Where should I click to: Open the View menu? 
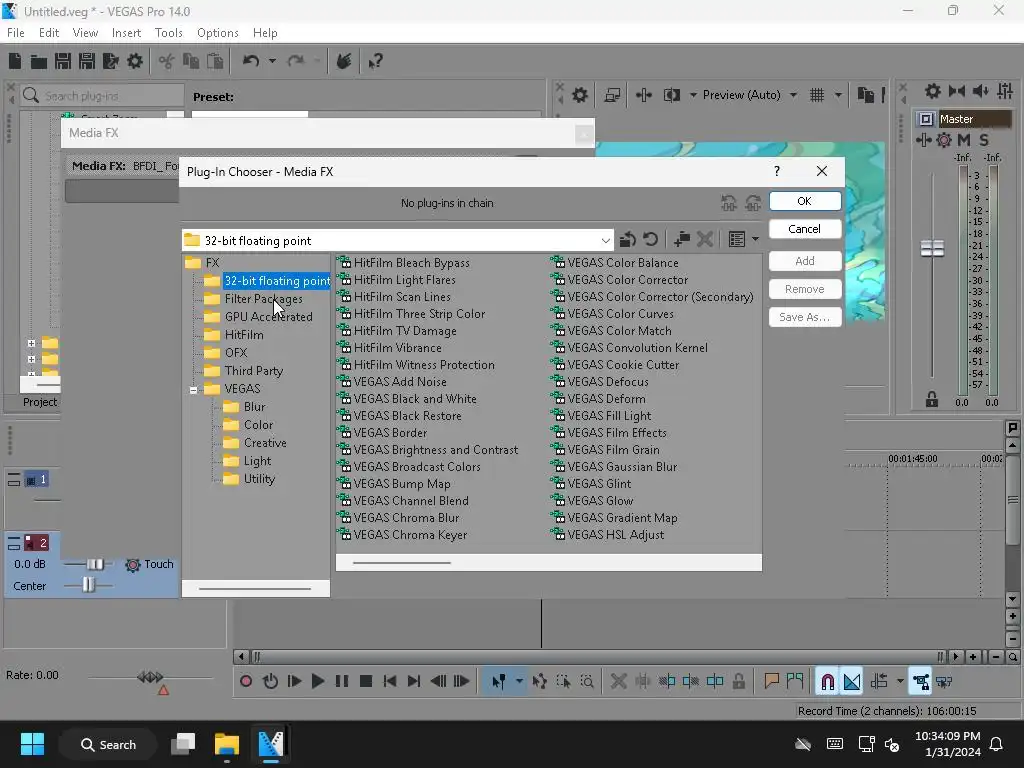click(85, 33)
